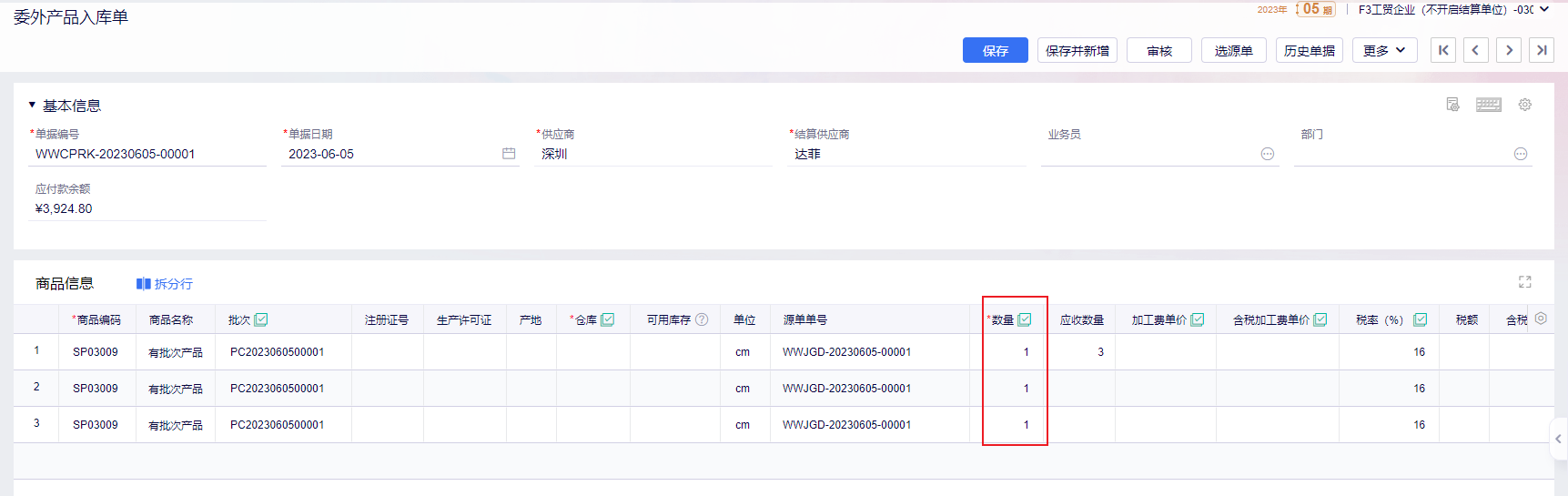This screenshot has height=496, width=1568.
Task: Open table column settings gear icon
Action: pos(1541,319)
